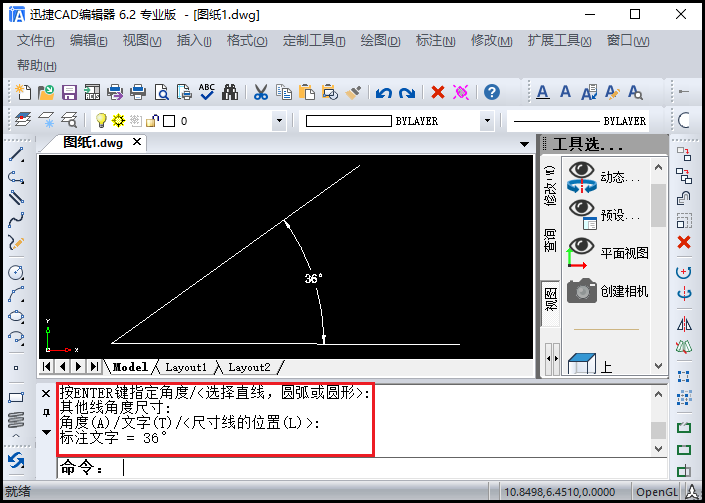This screenshot has height=503, width=705.
Task: Select the Rectangle drawing tool
Action: pyautogui.click(x=17, y=398)
